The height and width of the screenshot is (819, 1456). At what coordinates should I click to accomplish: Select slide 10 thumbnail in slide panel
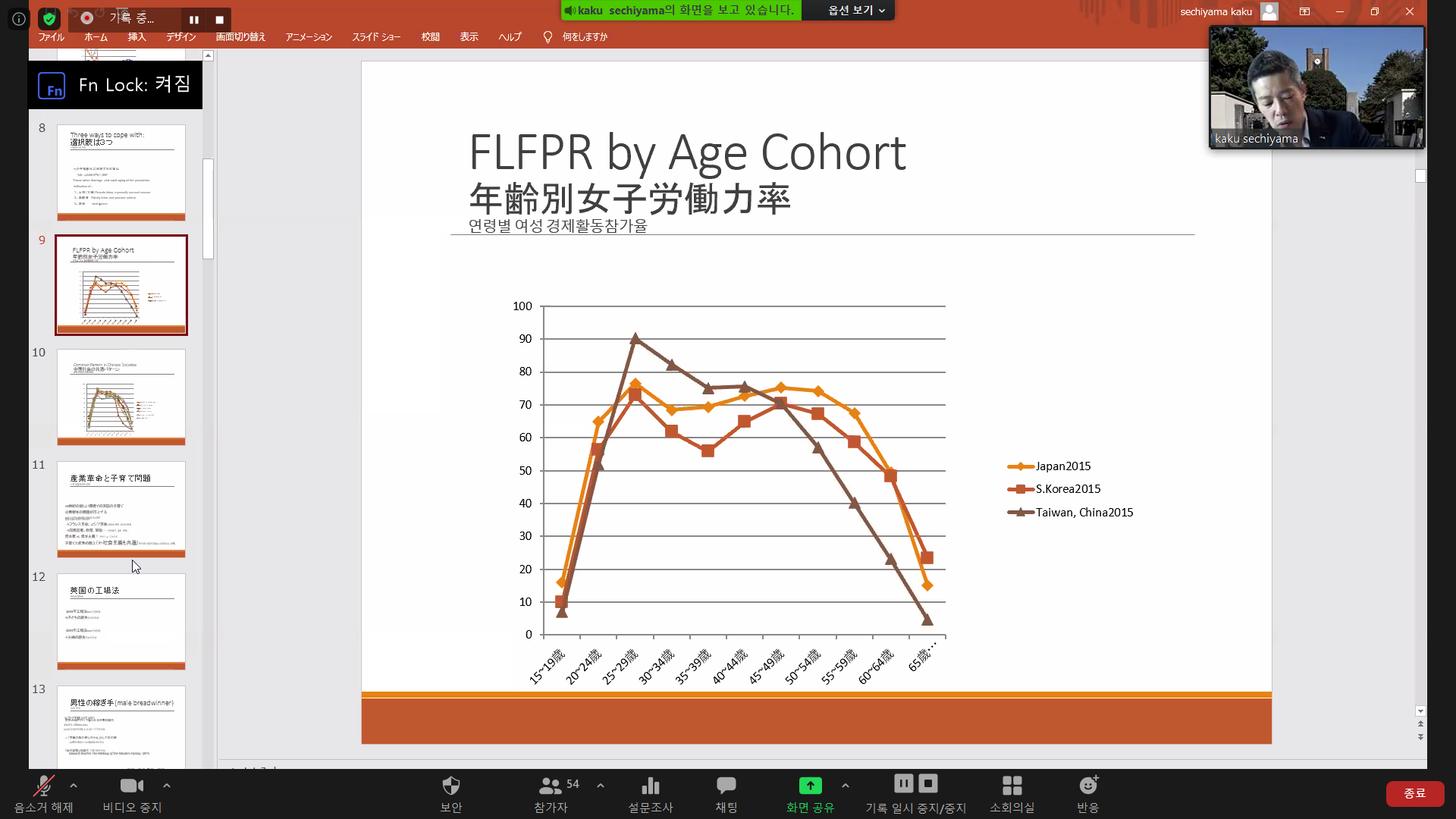pyautogui.click(x=121, y=397)
